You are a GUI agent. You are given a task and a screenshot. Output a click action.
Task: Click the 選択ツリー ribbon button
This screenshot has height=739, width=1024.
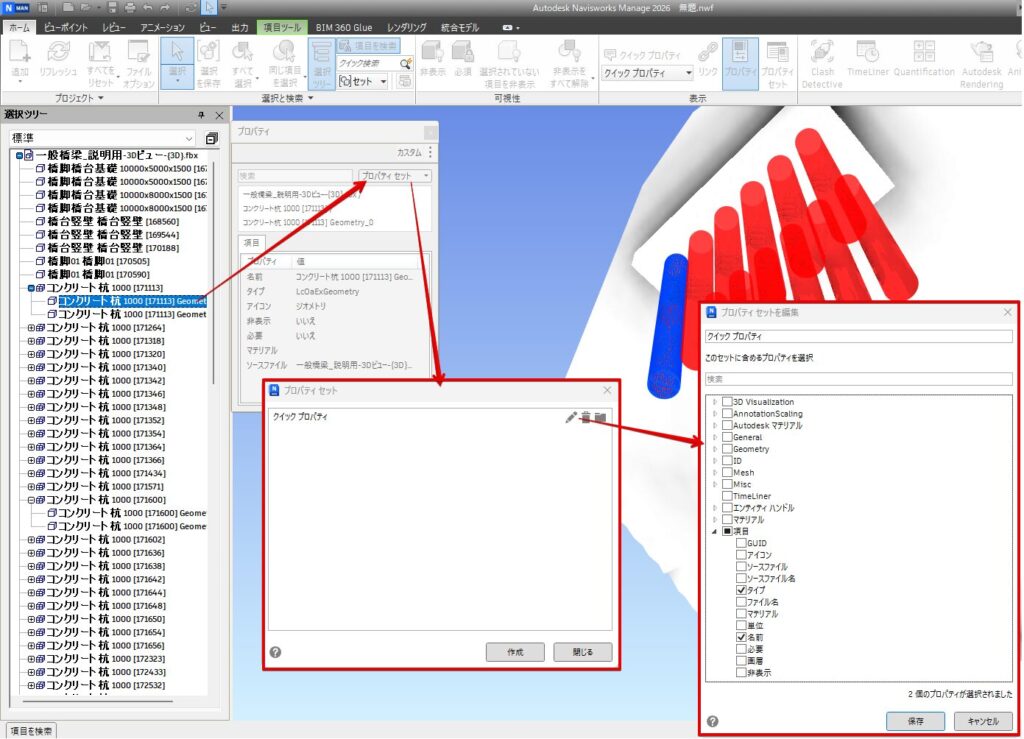(x=321, y=65)
